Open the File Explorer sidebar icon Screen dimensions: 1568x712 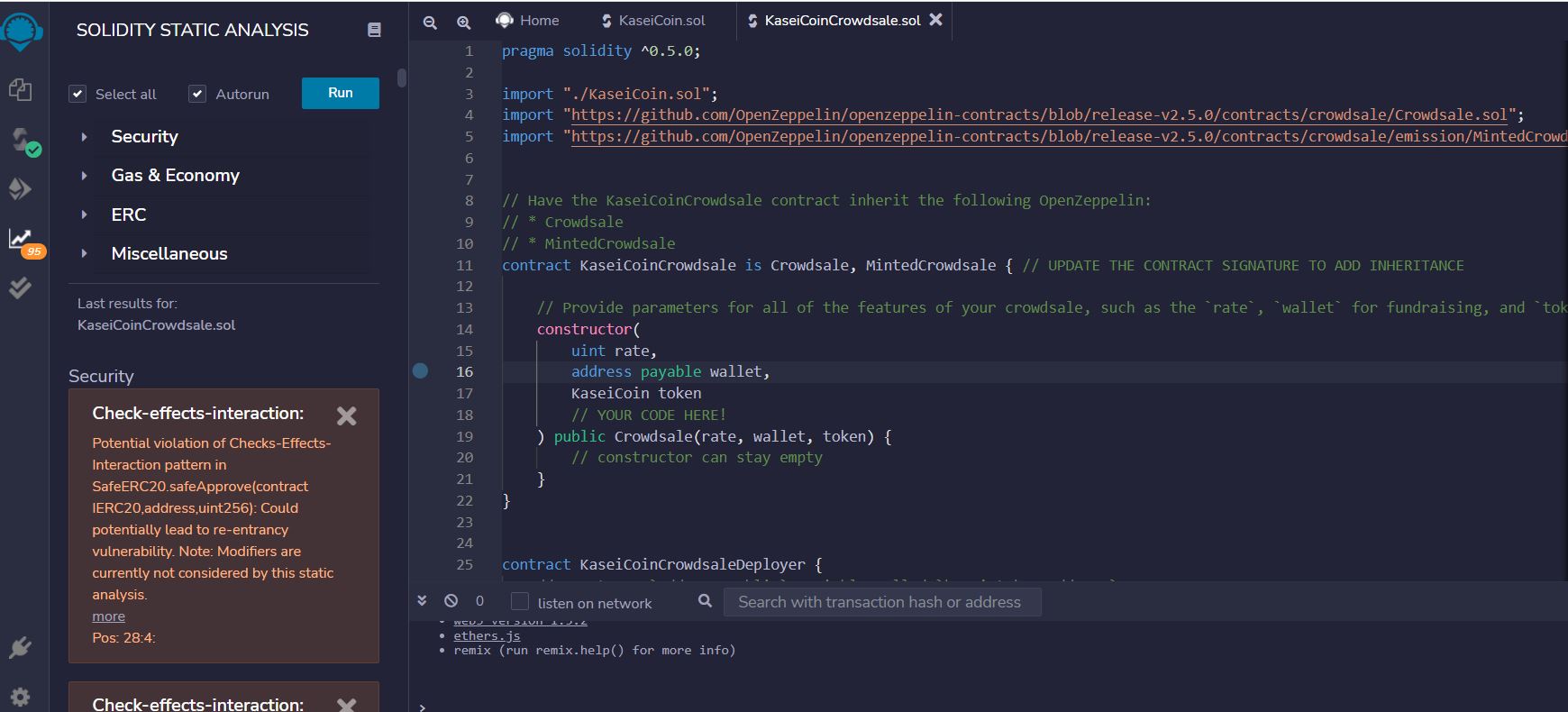[20, 89]
